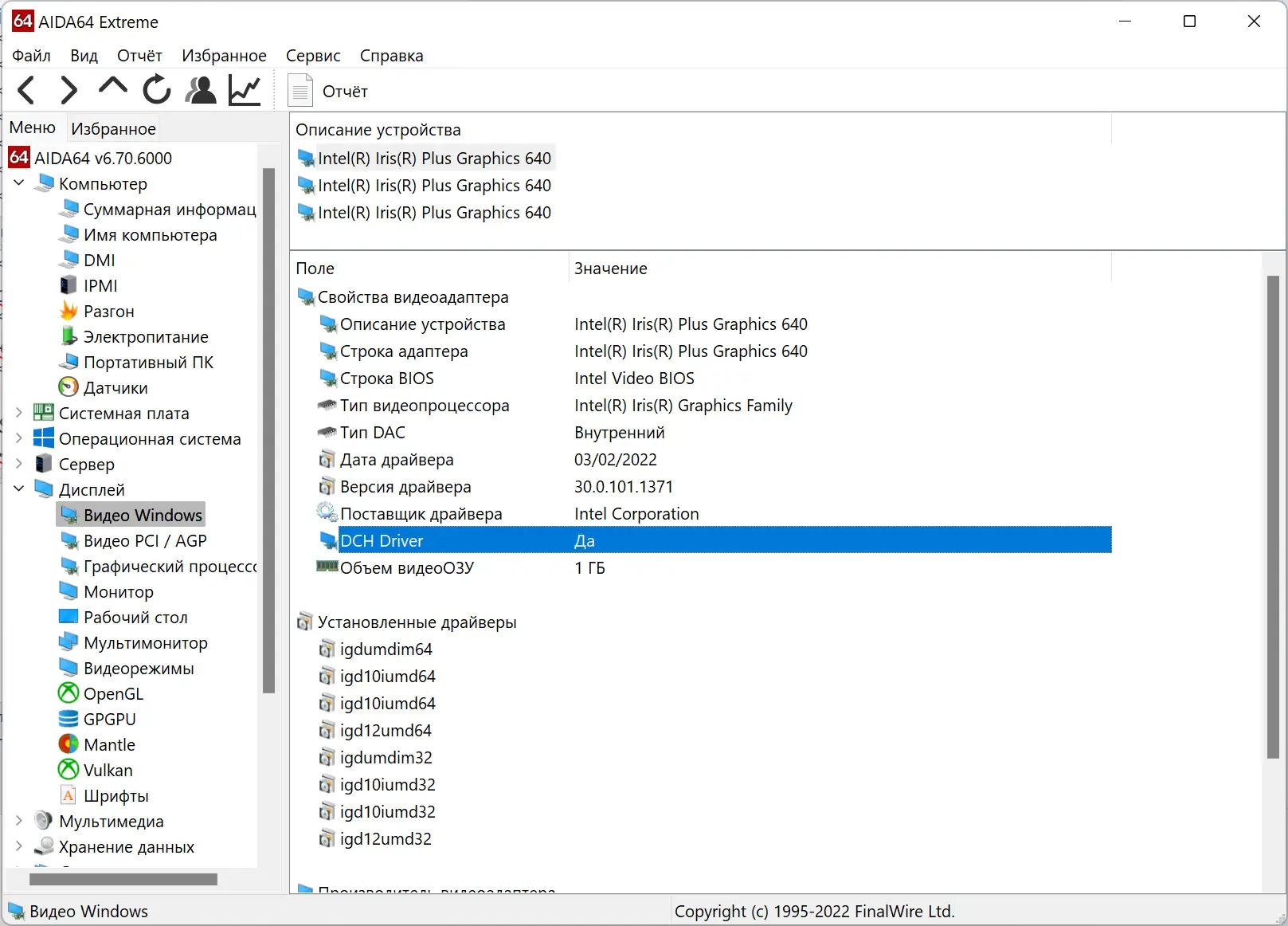Select the Vulkan item in sidebar
Viewport: 1288px width, 926px height.
tap(107, 770)
